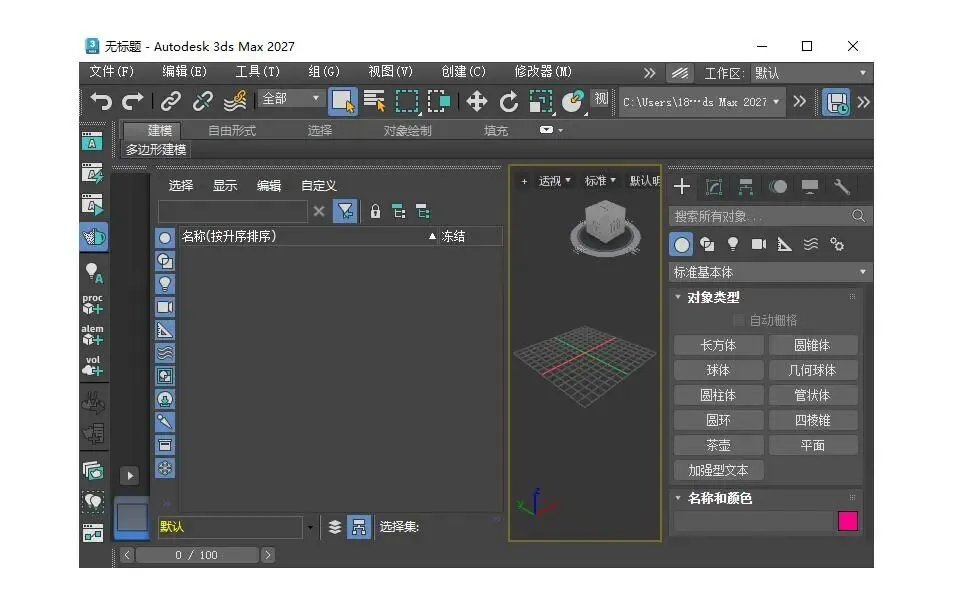Switch create category to Lights
The height and width of the screenshot is (602, 953).
click(x=733, y=244)
